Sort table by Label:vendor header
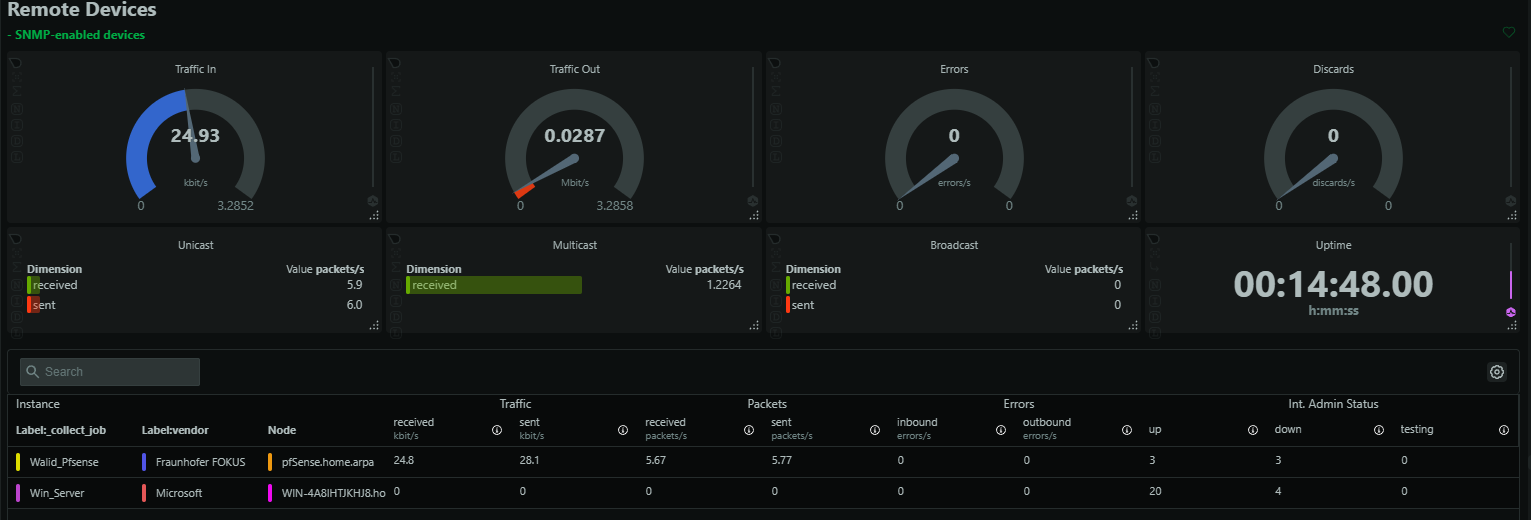 (175, 430)
